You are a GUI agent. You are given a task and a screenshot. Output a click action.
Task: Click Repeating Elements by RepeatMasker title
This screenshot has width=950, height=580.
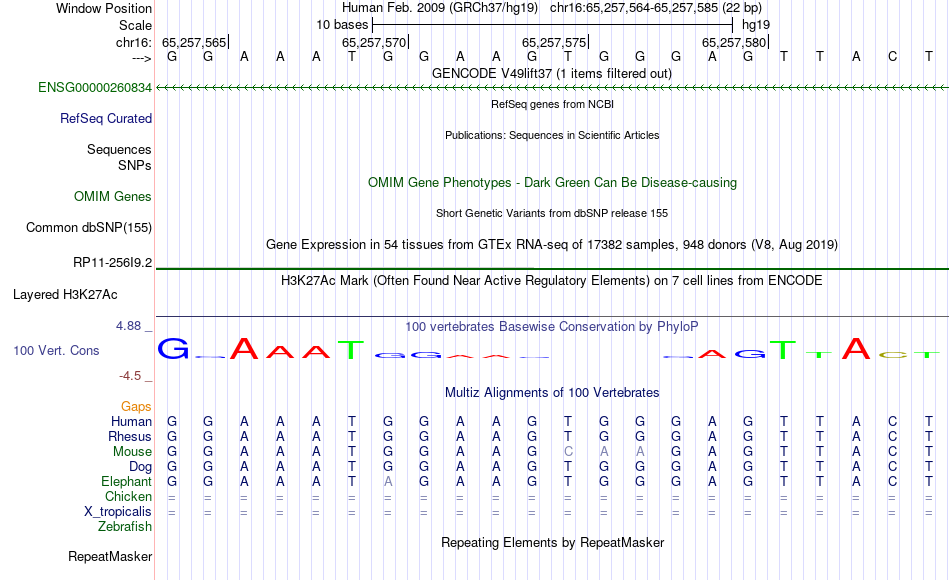pos(552,542)
